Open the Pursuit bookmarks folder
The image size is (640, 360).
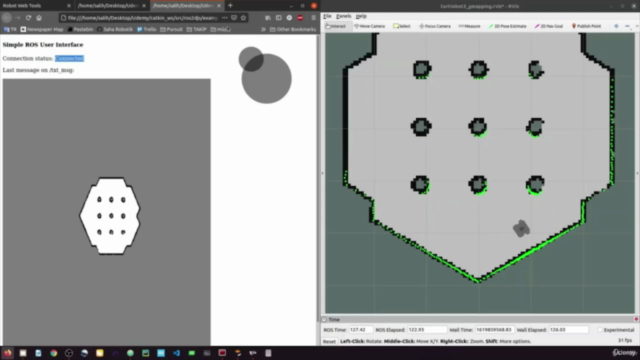[x=171, y=29]
